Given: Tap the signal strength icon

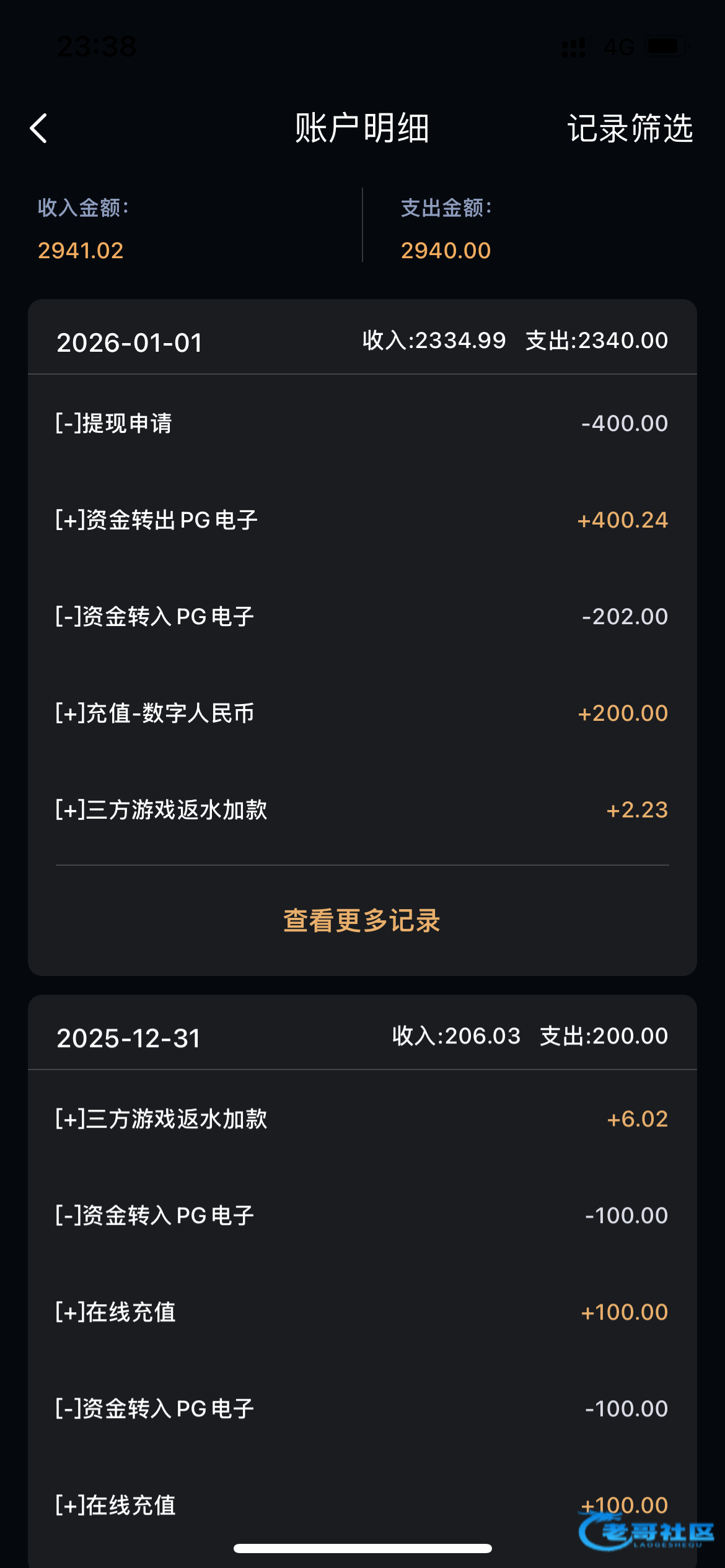Looking at the screenshot, I should [573, 47].
